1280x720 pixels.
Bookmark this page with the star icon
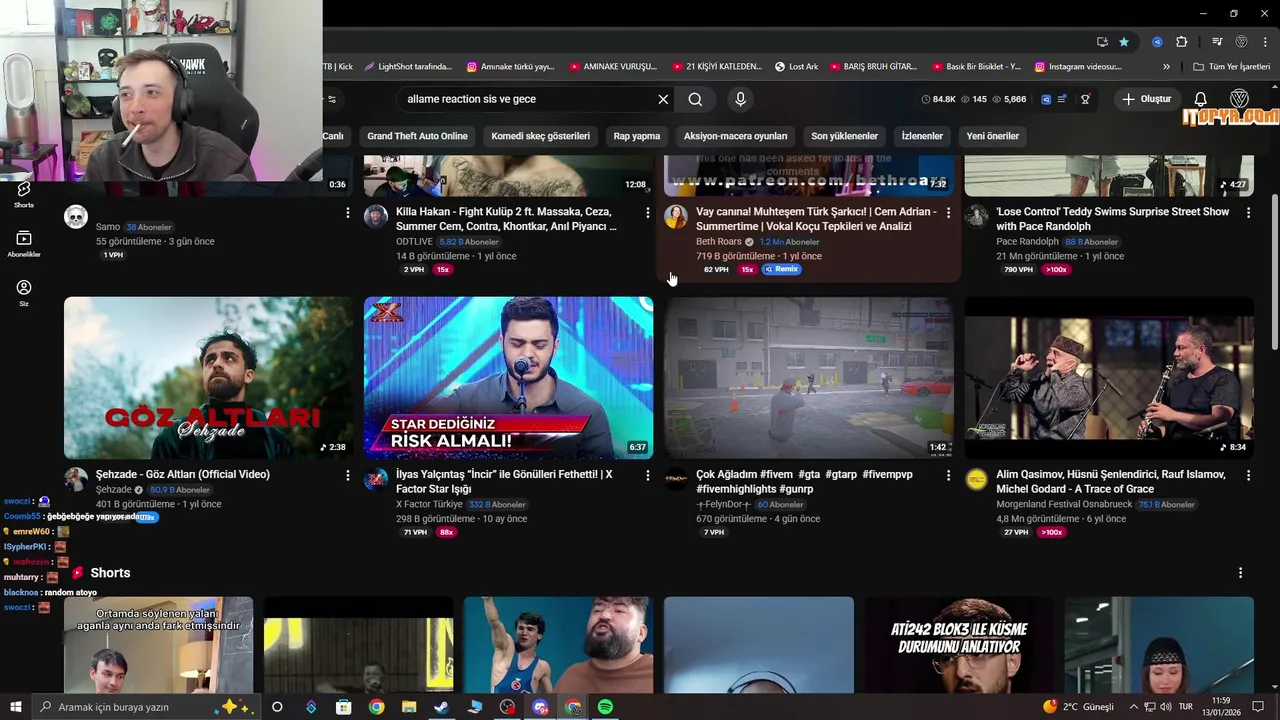click(1124, 42)
